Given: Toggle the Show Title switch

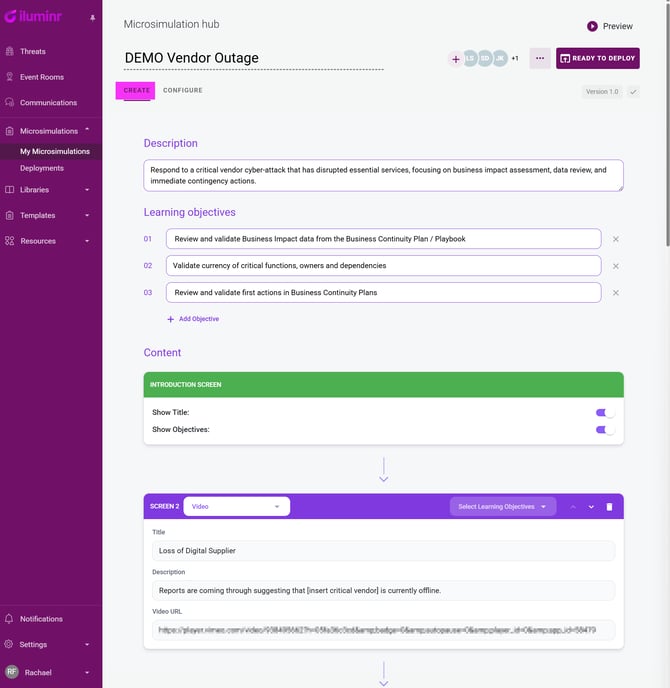Looking at the screenshot, I should coord(604,412).
